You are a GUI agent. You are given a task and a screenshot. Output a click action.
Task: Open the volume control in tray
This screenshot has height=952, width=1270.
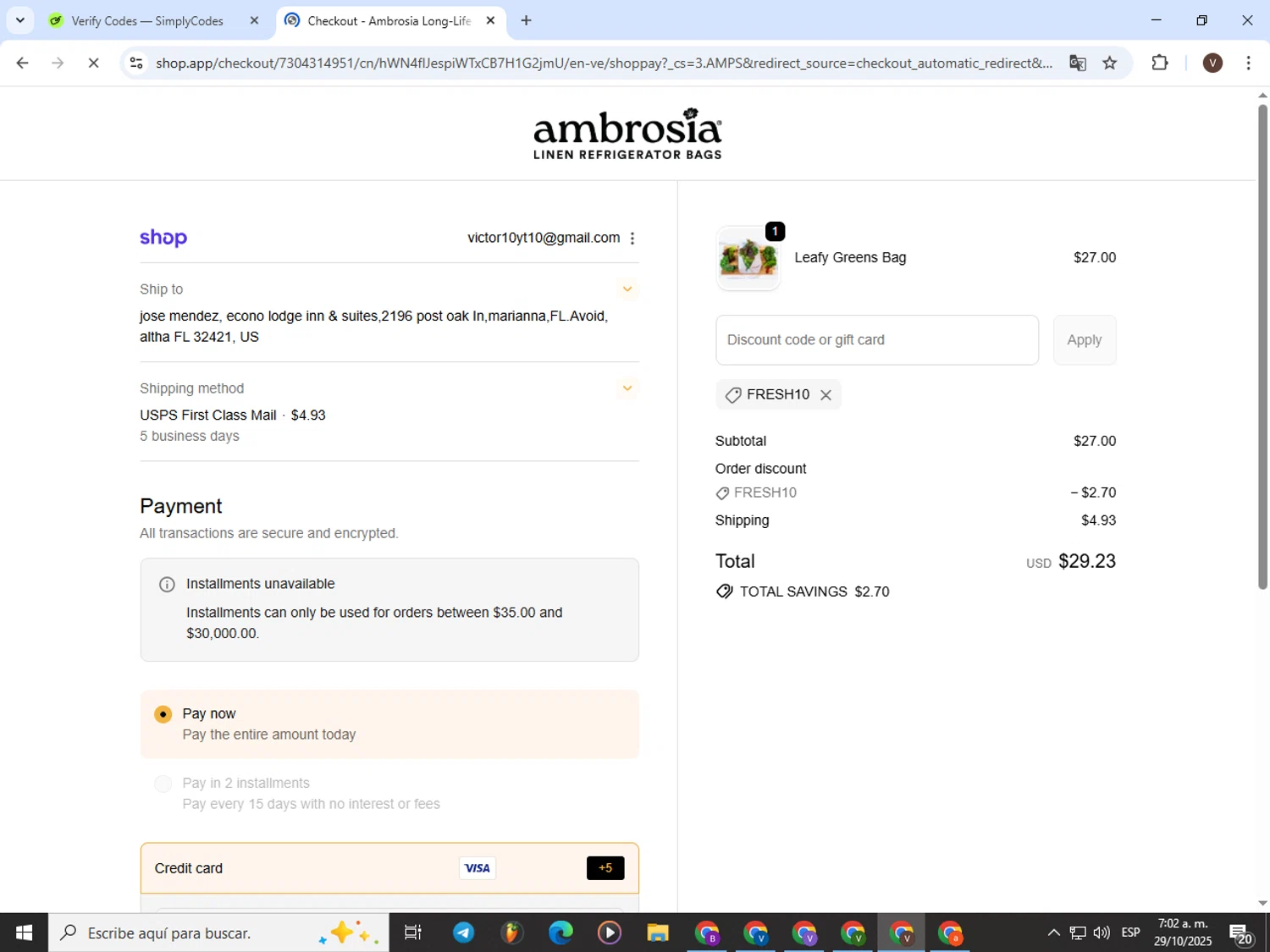coord(1102,933)
